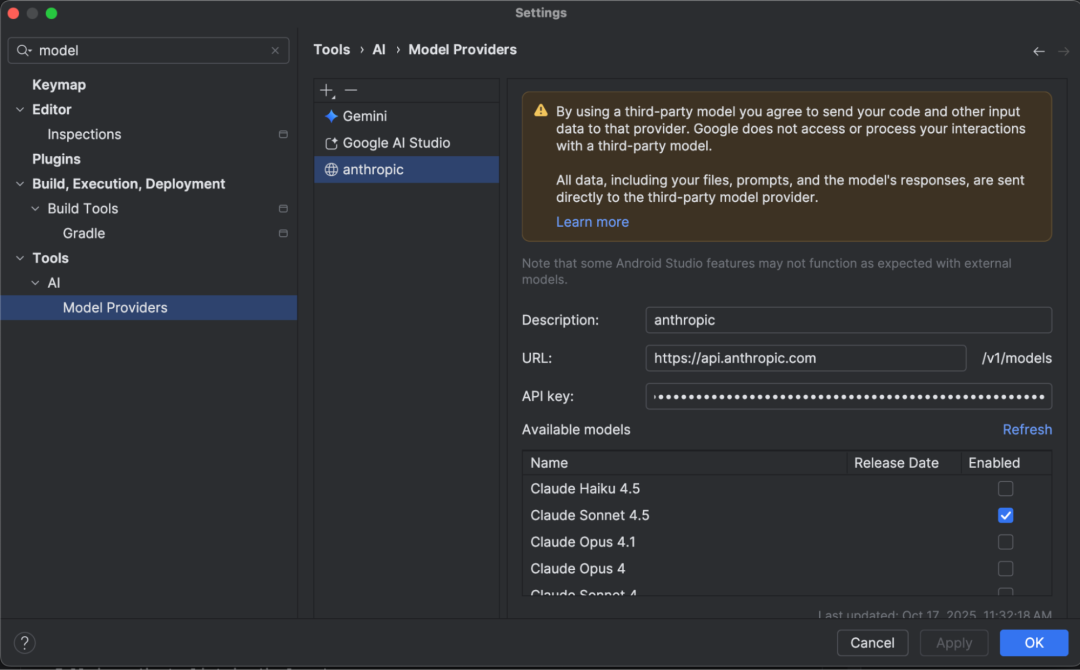Open the Keymap settings page
This screenshot has height=670, width=1080.
click(x=59, y=85)
